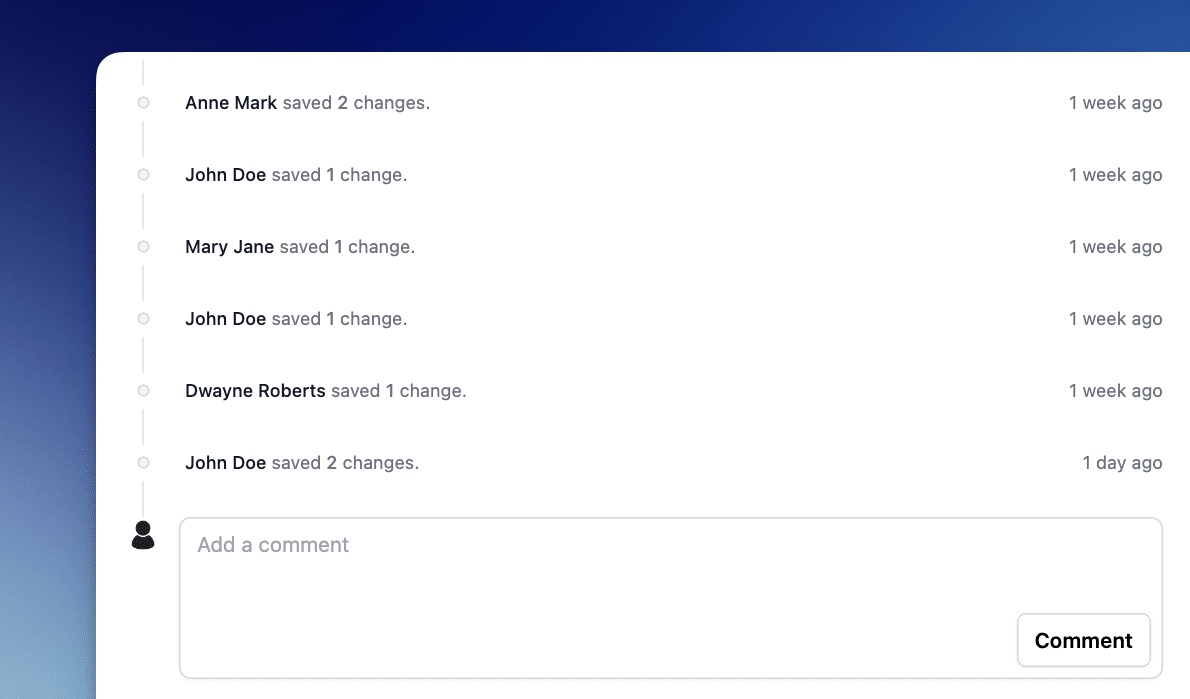Click the "1 week ago" timestamp on Mary Jane's entry
Screen dimensions: 1190x699
pos(1115,247)
